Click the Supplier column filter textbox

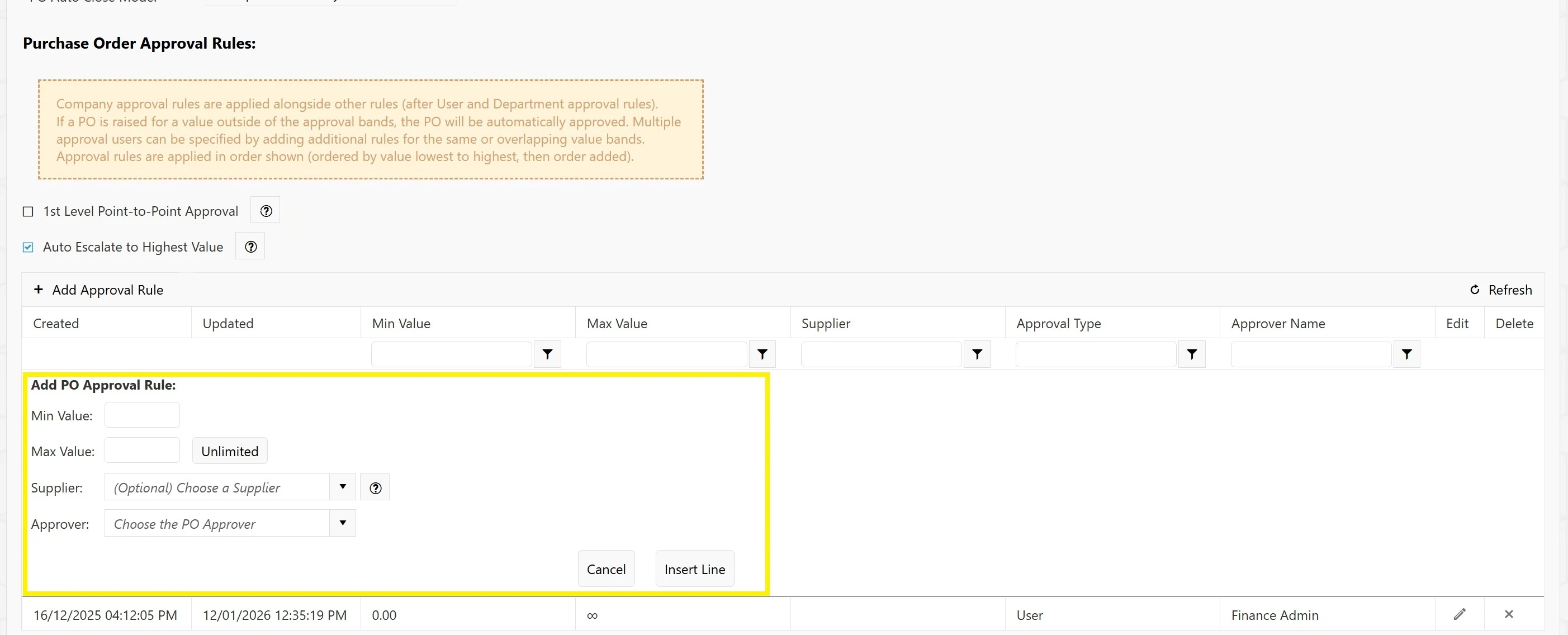coord(882,354)
